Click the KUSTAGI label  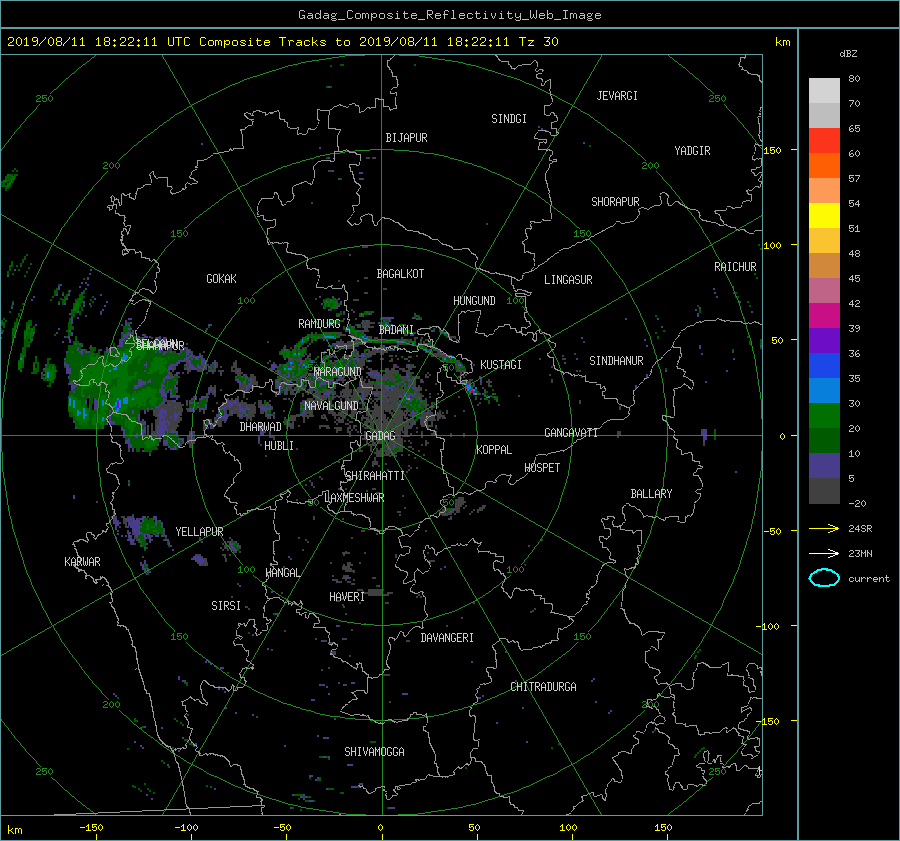501,365
